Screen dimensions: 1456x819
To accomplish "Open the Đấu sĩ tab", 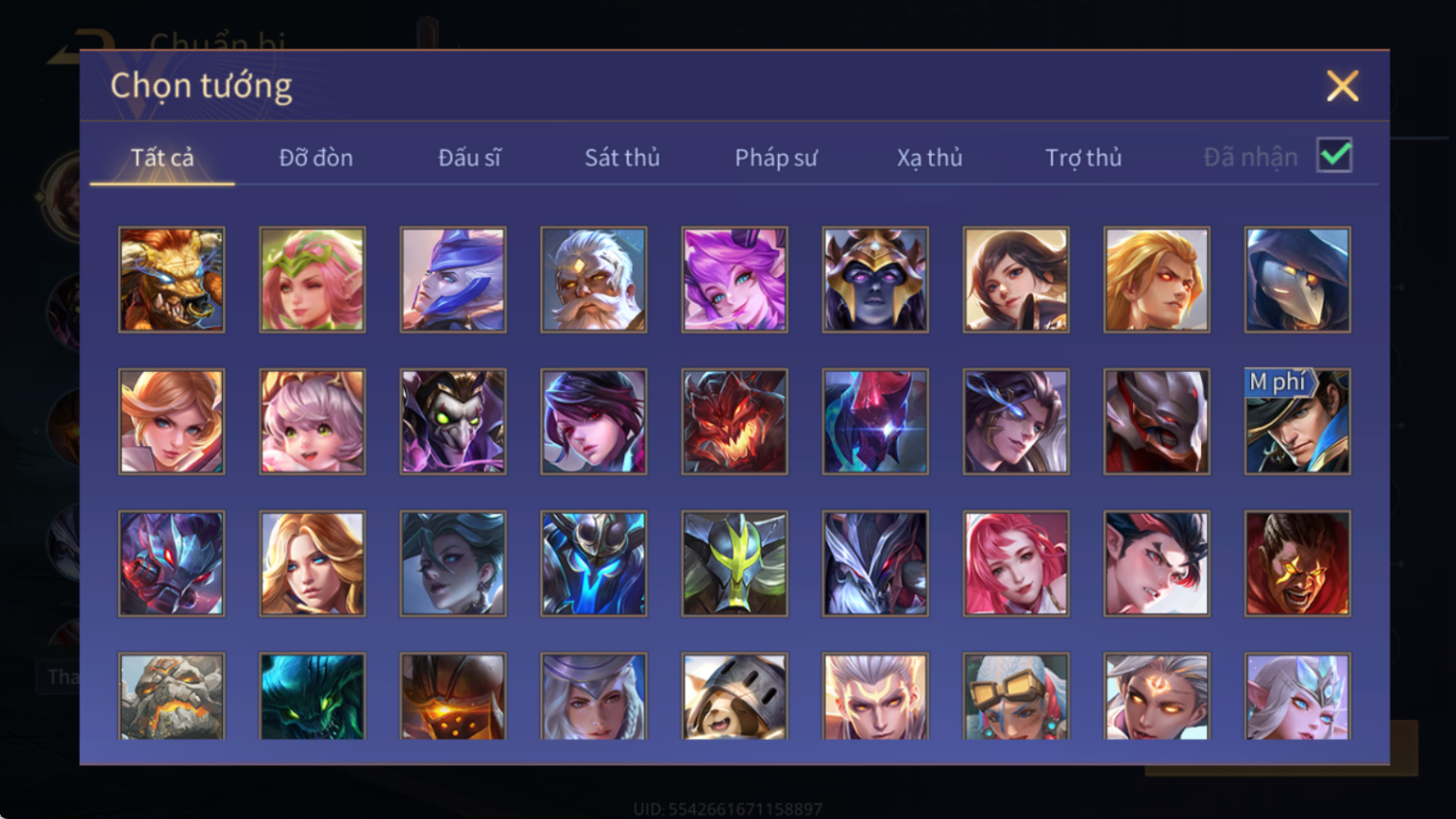I will (469, 158).
